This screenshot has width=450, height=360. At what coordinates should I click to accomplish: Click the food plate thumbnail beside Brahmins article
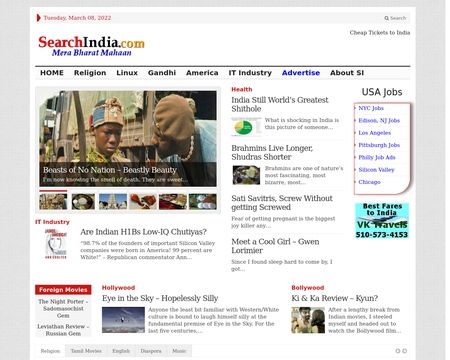246,175
